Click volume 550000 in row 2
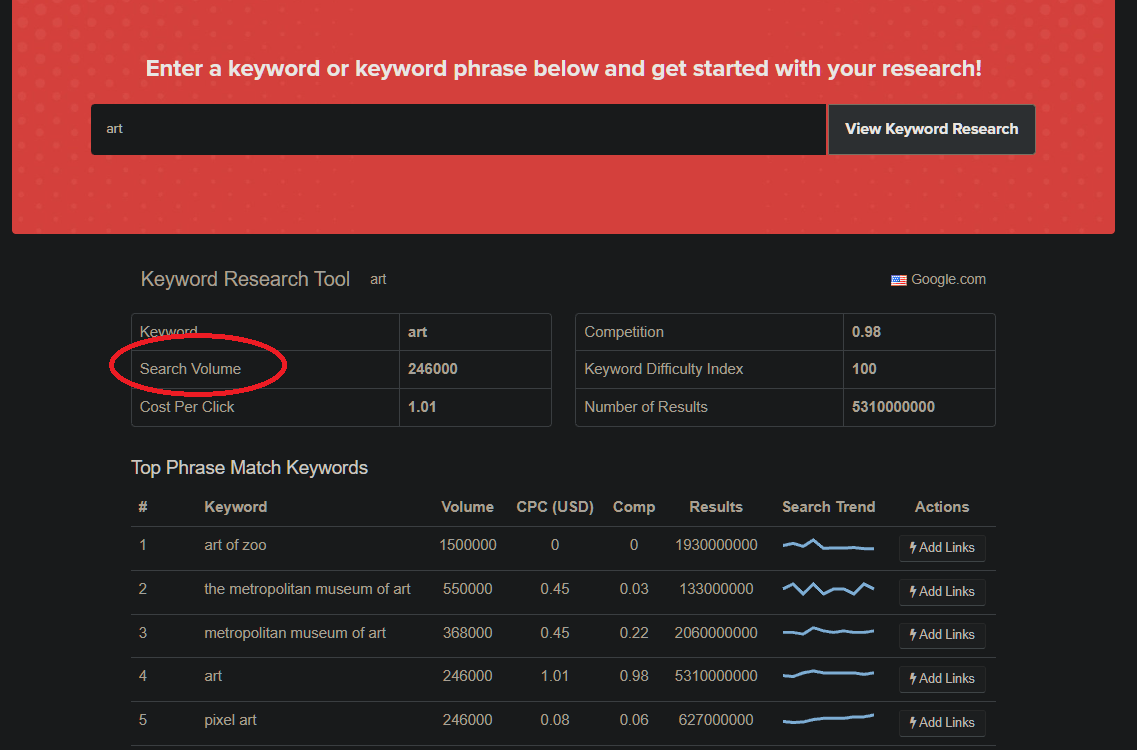This screenshot has height=750, width=1137. pyautogui.click(x=468, y=589)
